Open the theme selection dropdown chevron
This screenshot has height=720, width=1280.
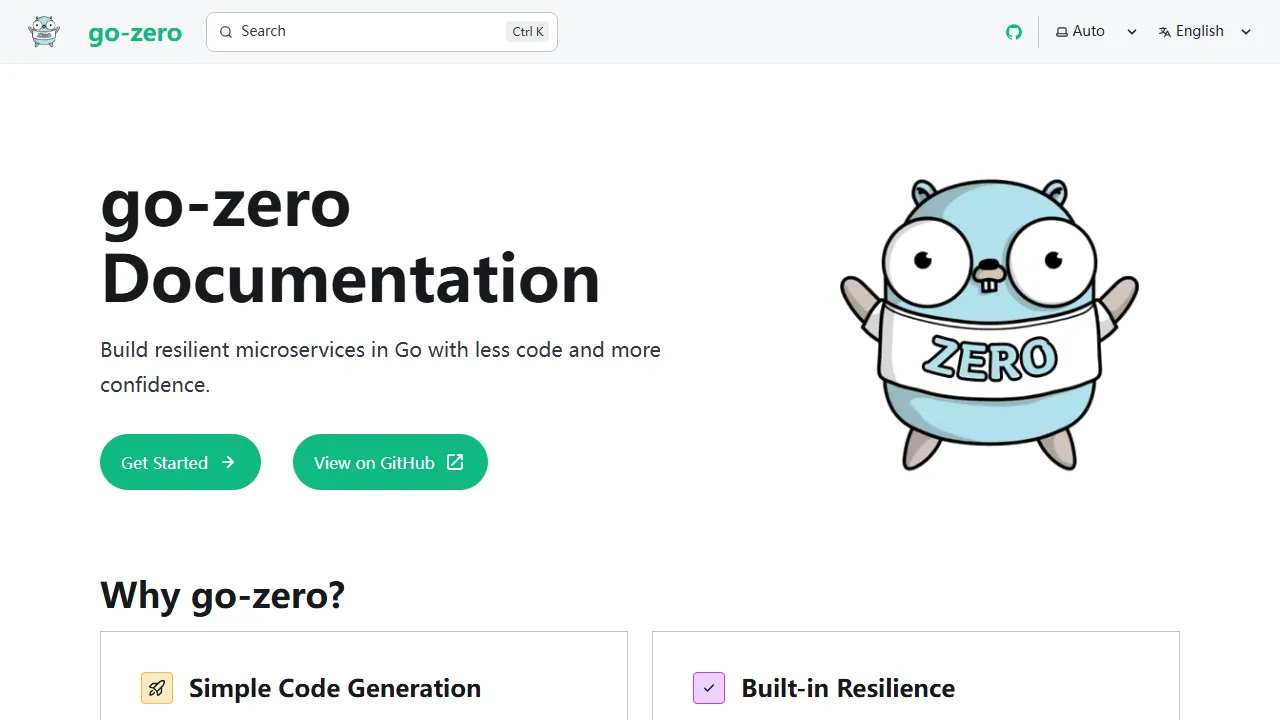(1131, 31)
